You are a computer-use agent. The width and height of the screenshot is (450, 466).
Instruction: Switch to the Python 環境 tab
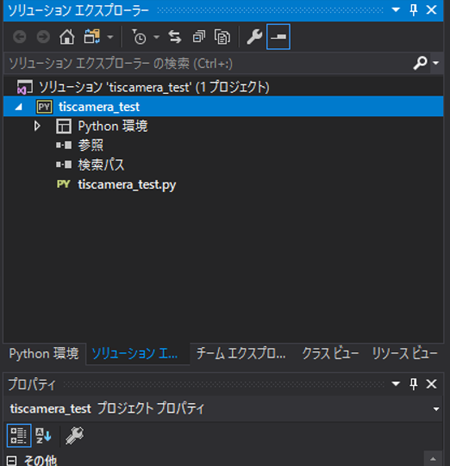click(x=44, y=354)
